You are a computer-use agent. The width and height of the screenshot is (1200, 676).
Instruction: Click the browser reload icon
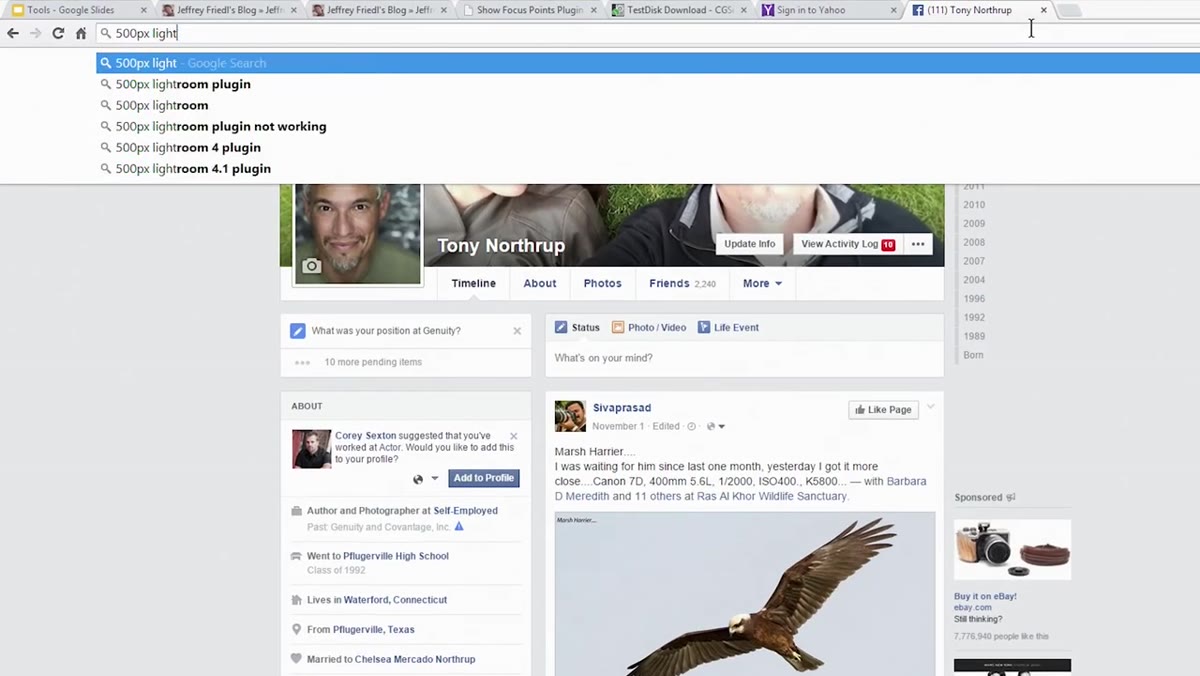click(x=58, y=33)
